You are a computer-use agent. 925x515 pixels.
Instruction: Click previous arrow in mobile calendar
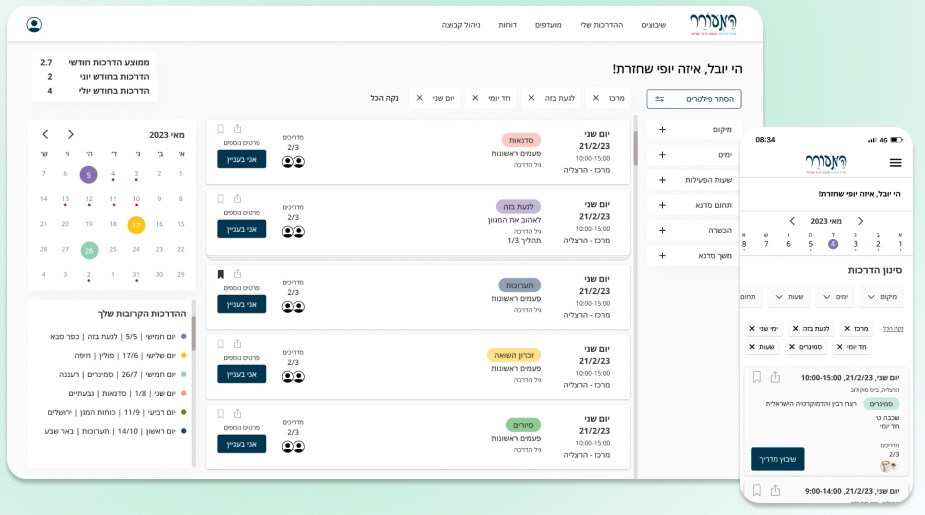click(x=792, y=221)
